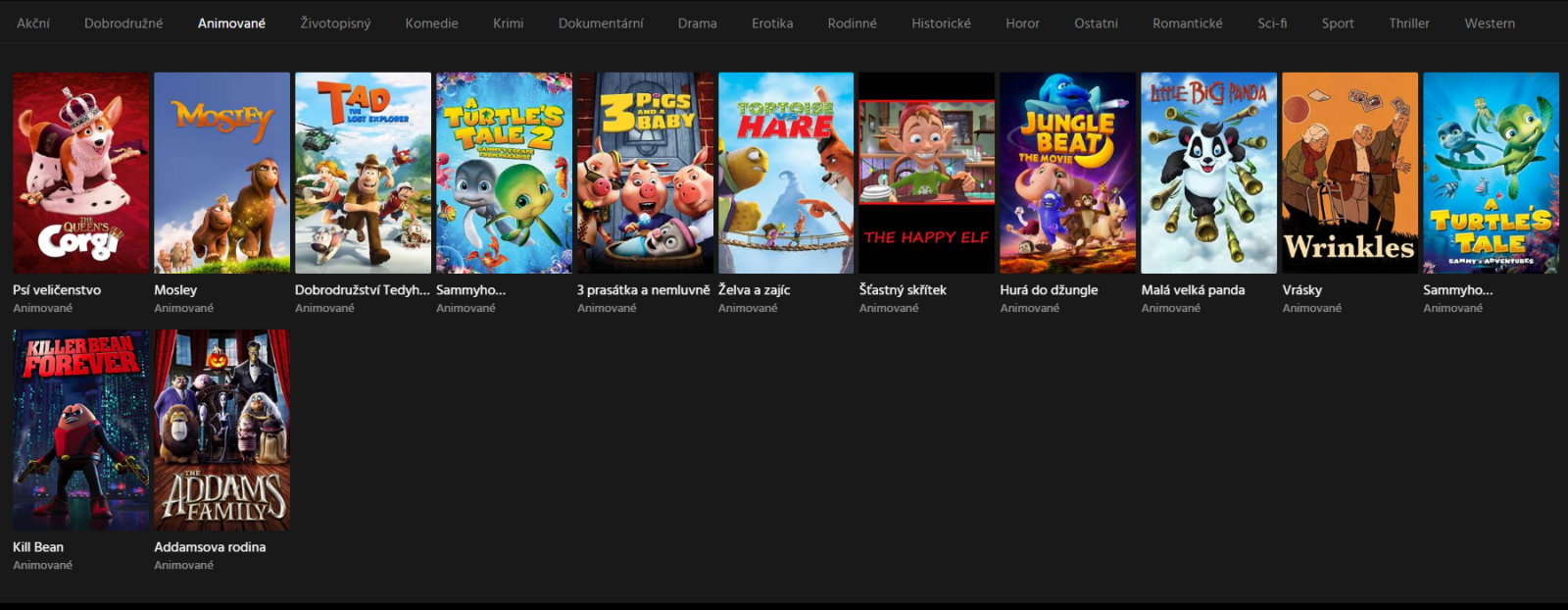Open the Wrinkles movie poster
This screenshot has height=610, width=1568.
(1350, 173)
